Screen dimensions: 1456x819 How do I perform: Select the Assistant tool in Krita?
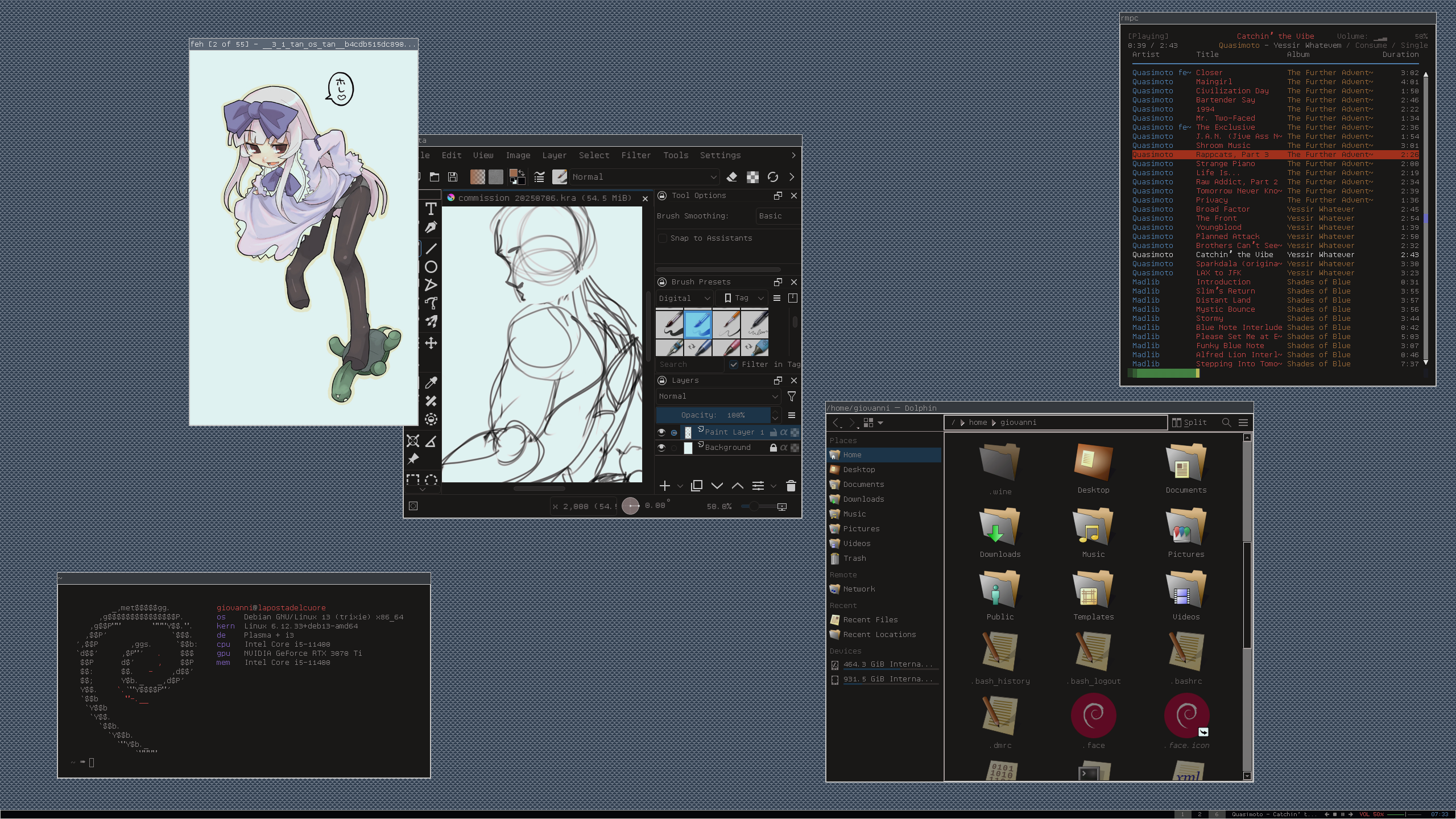tap(413, 441)
